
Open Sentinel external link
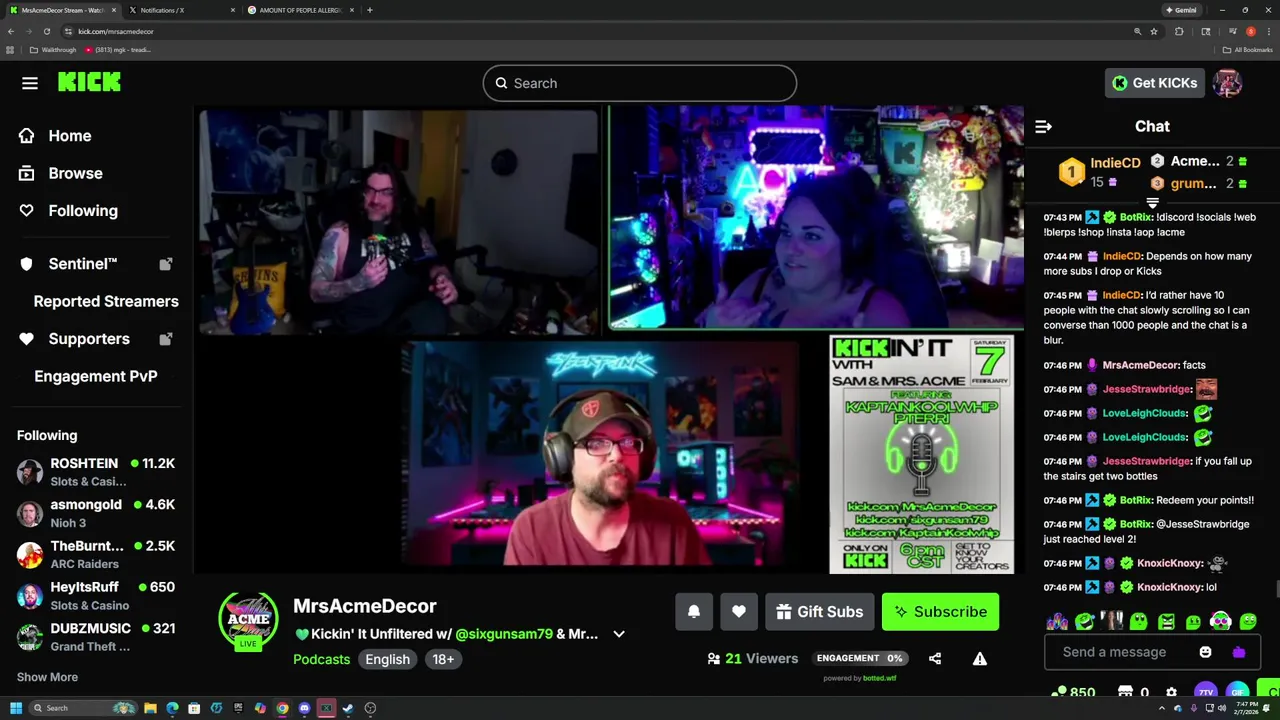(96, 264)
